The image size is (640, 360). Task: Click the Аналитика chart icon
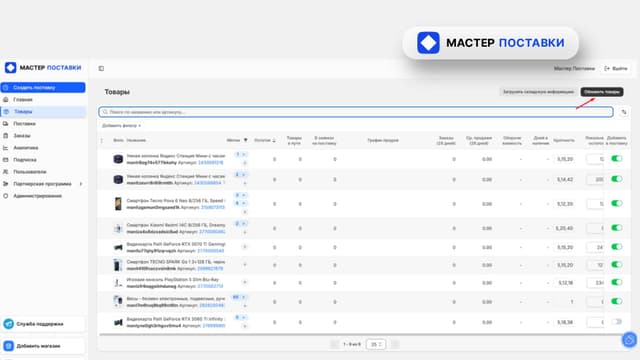[6, 148]
